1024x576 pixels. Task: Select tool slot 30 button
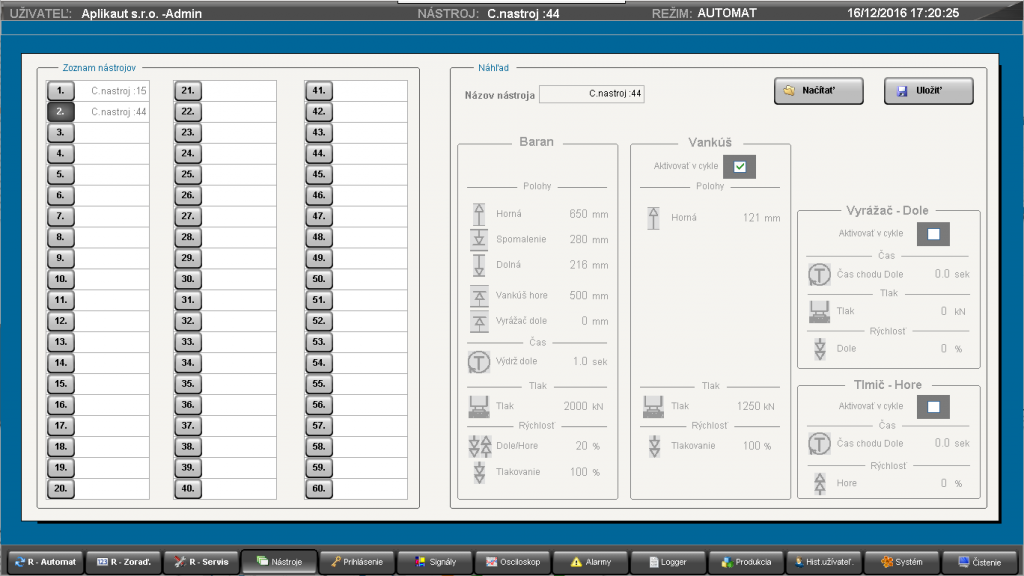click(x=188, y=279)
